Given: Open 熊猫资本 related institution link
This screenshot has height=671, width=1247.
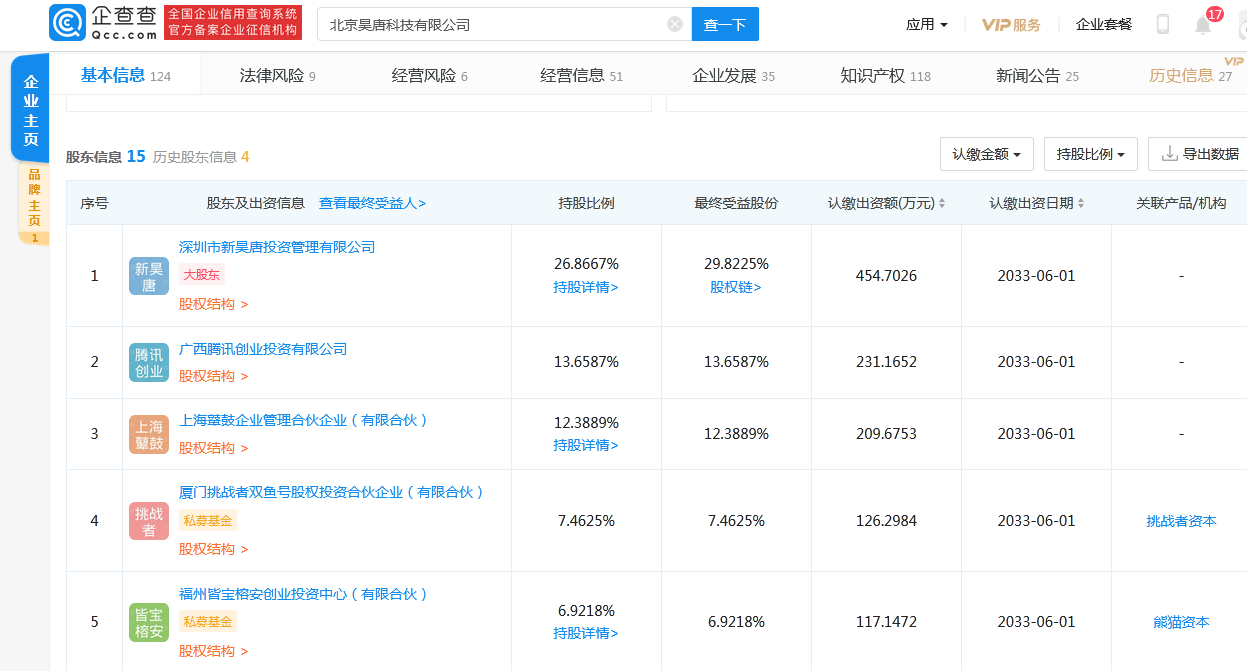Looking at the screenshot, I should tap(1181, 622).
